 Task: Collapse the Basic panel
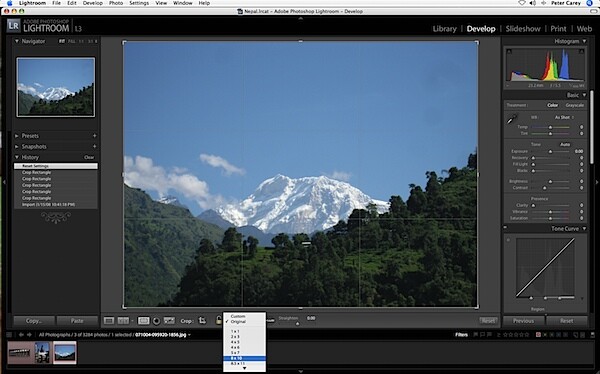coord(584,95)
